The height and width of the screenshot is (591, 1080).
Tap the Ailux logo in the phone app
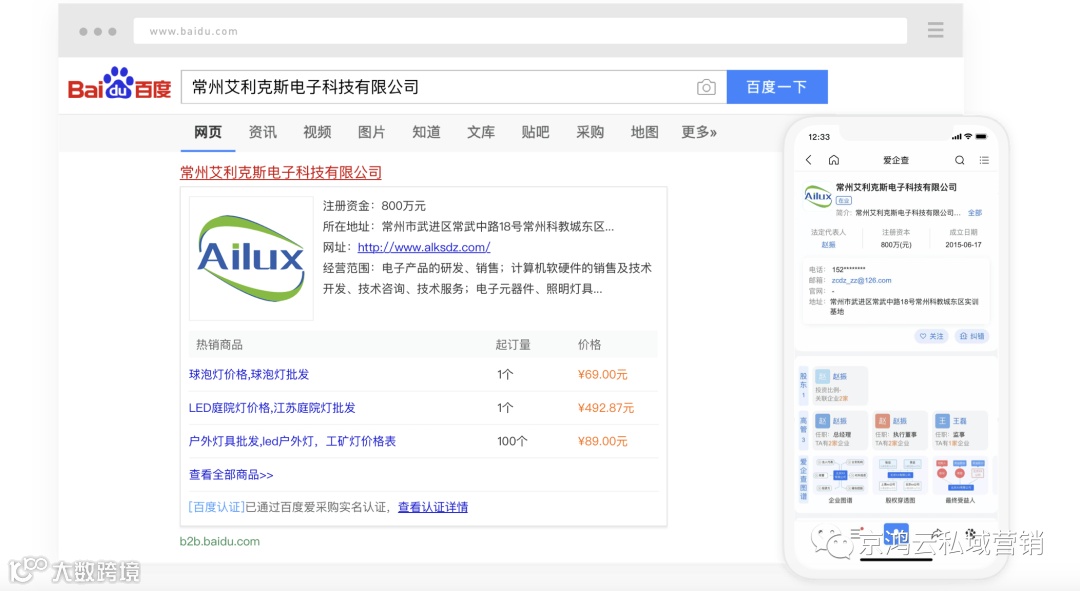818,196
